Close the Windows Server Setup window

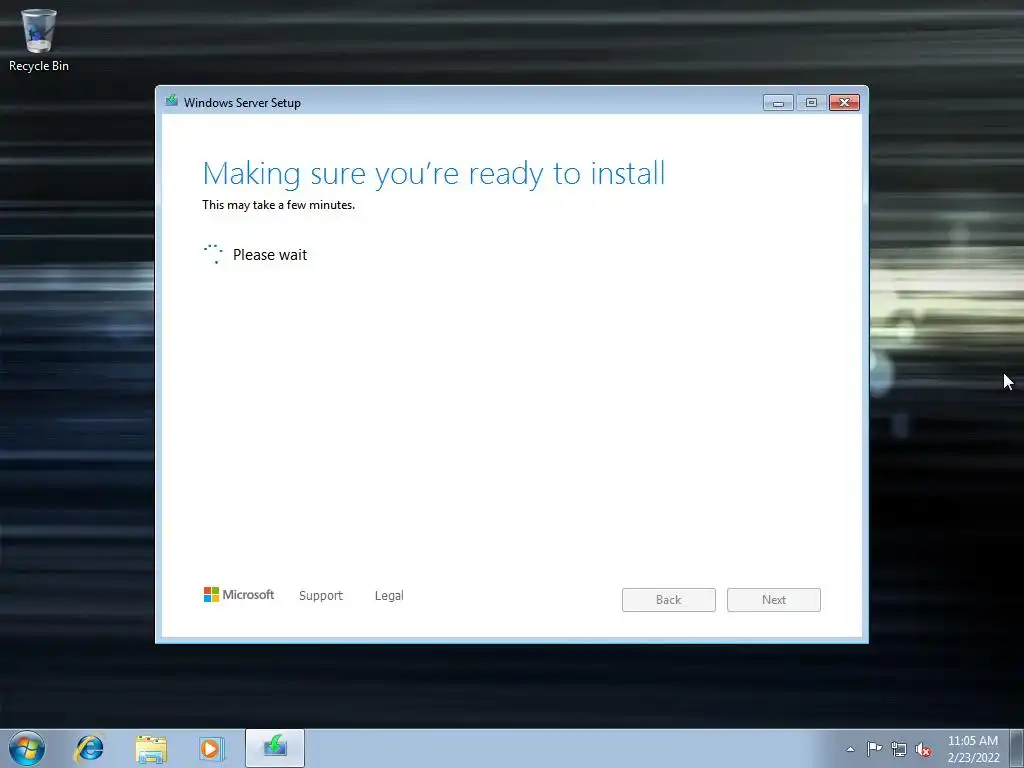[x=844, y=103]
